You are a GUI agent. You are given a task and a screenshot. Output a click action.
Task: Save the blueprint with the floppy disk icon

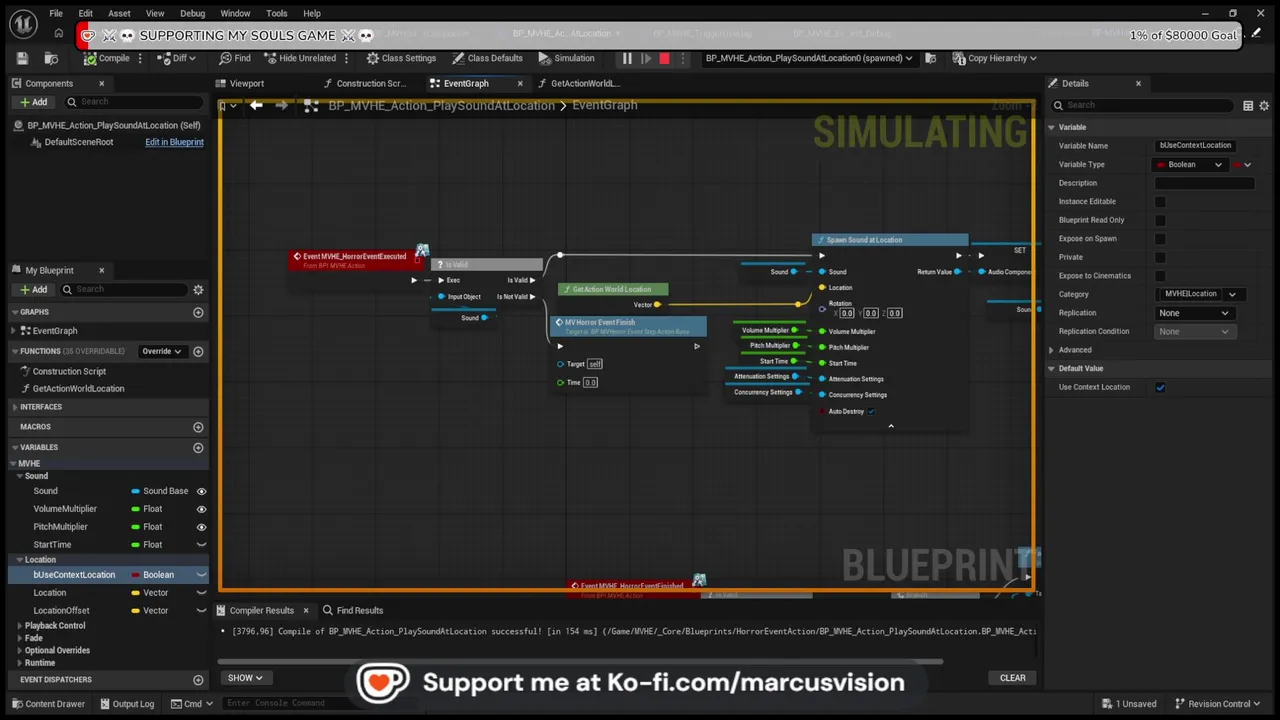tap(23, 58)
